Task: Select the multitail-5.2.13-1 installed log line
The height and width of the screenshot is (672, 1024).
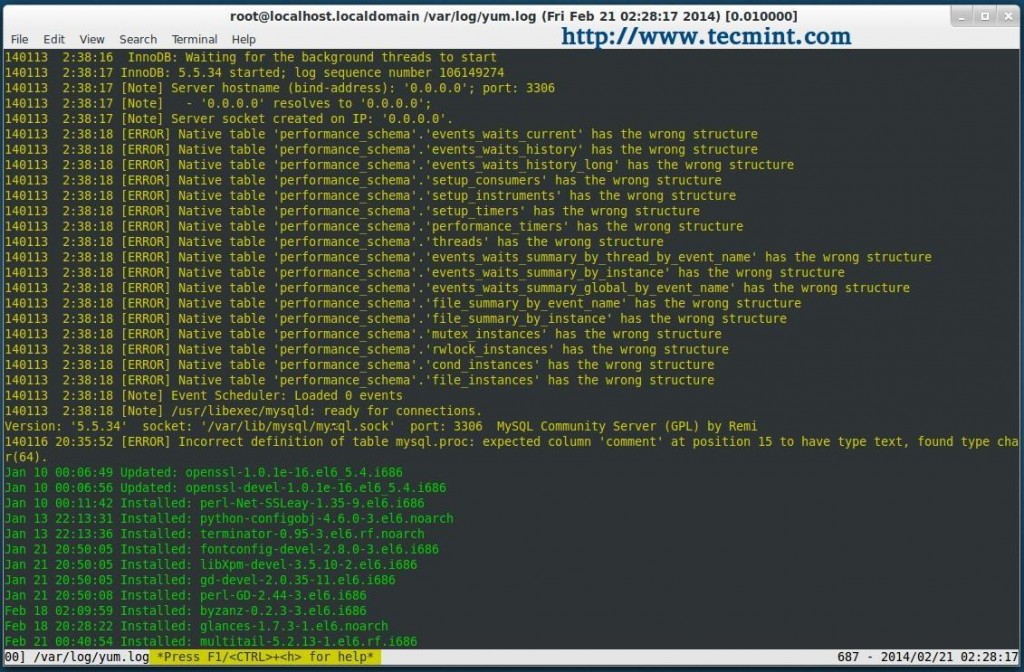Action: point(210,641)
